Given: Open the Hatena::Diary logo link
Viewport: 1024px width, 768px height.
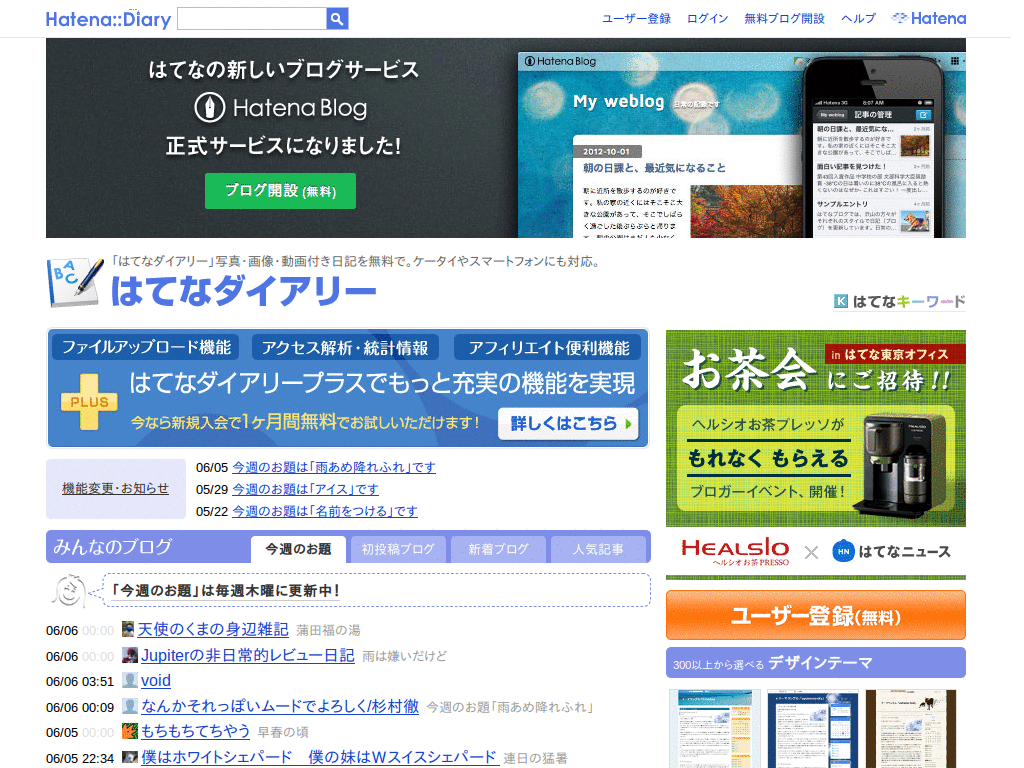Looking at the screenshot, I should (x=108, y=20).
